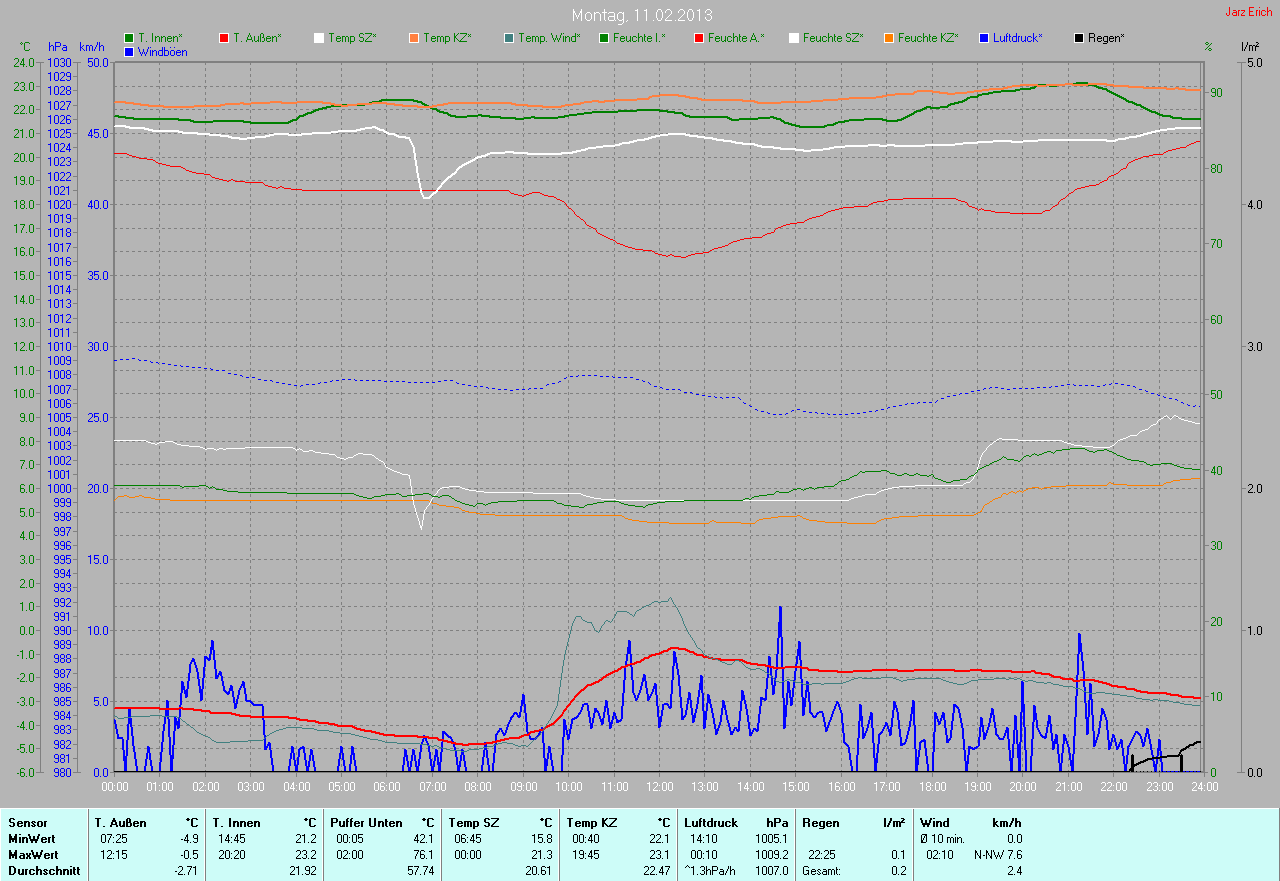
Task: Click the pressure trend "^1.3hPa/h"
Action: (x=711, y=871)
